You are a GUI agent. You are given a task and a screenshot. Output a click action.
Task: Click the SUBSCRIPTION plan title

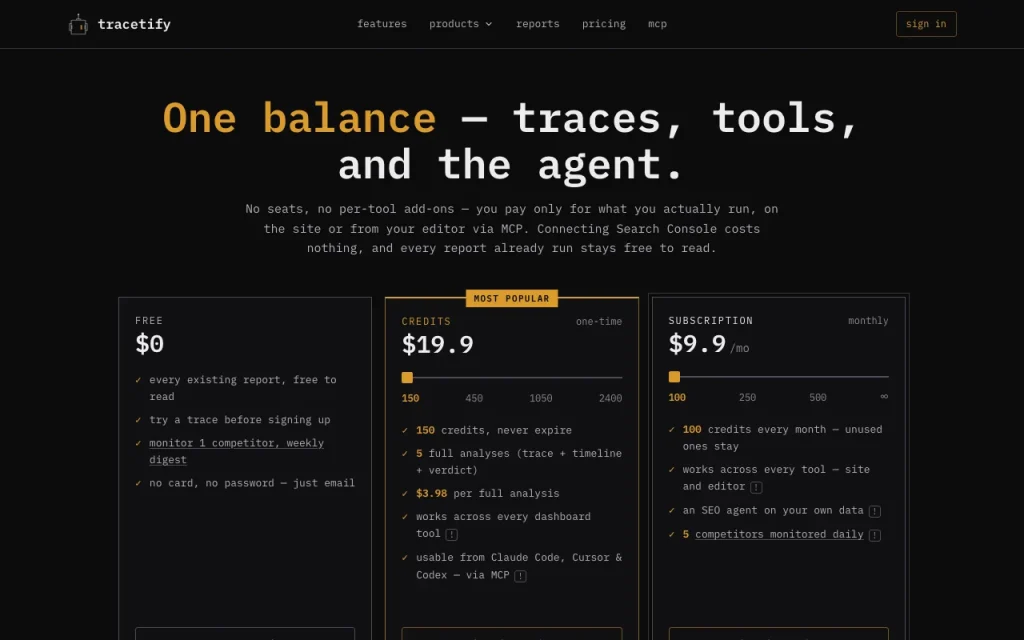(711, 321)
